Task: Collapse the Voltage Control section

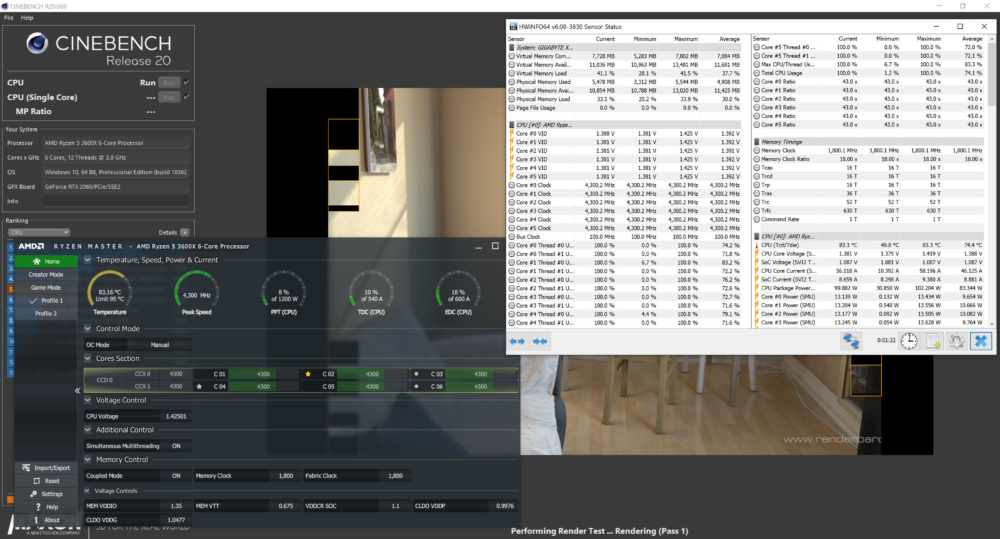Action: pyautogui.click(x=88, y=400)
